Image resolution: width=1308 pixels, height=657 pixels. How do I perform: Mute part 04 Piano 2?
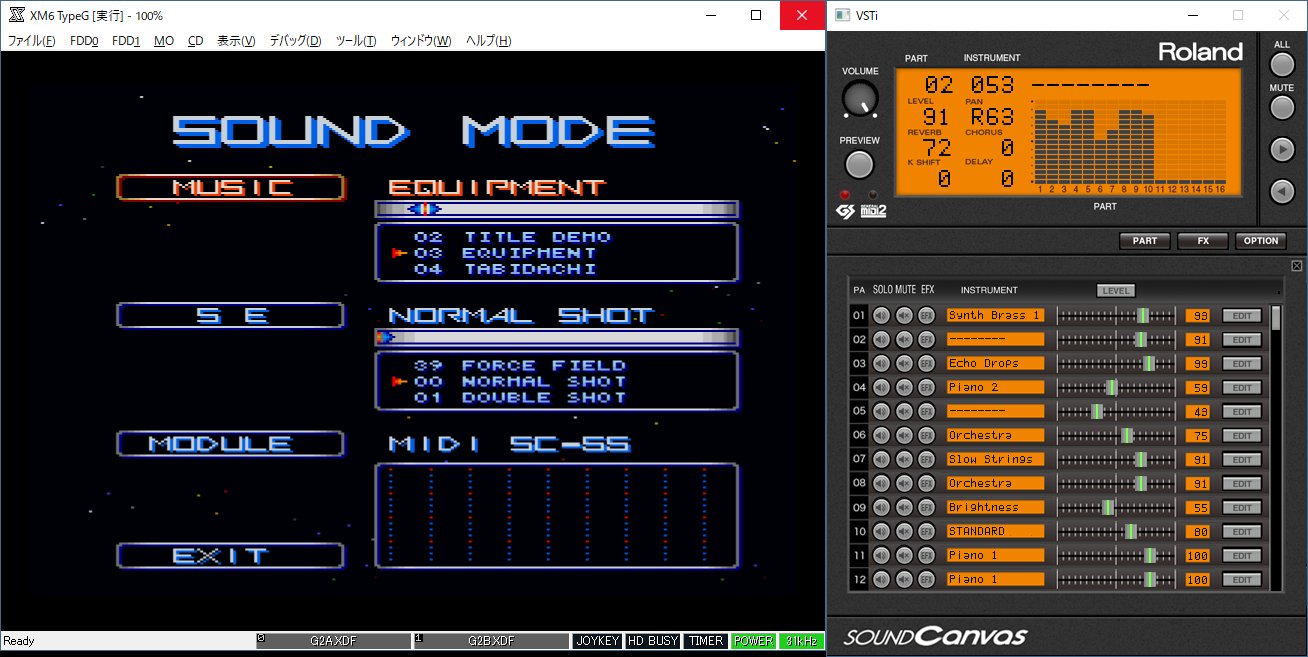(x=904, y=387)
